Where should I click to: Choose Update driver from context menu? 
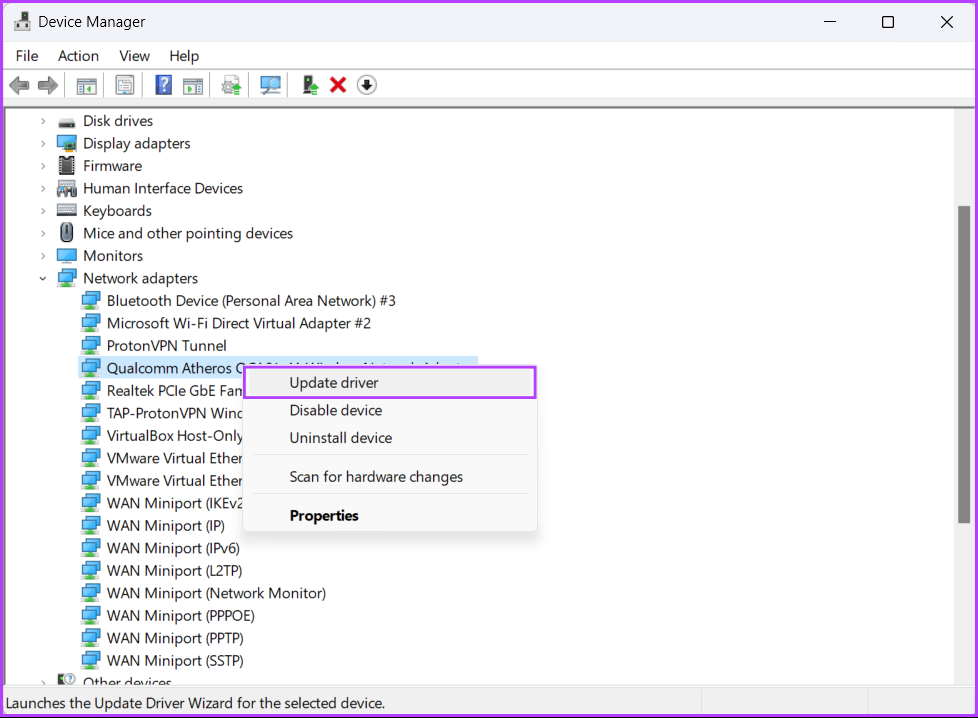click(334, 382)
